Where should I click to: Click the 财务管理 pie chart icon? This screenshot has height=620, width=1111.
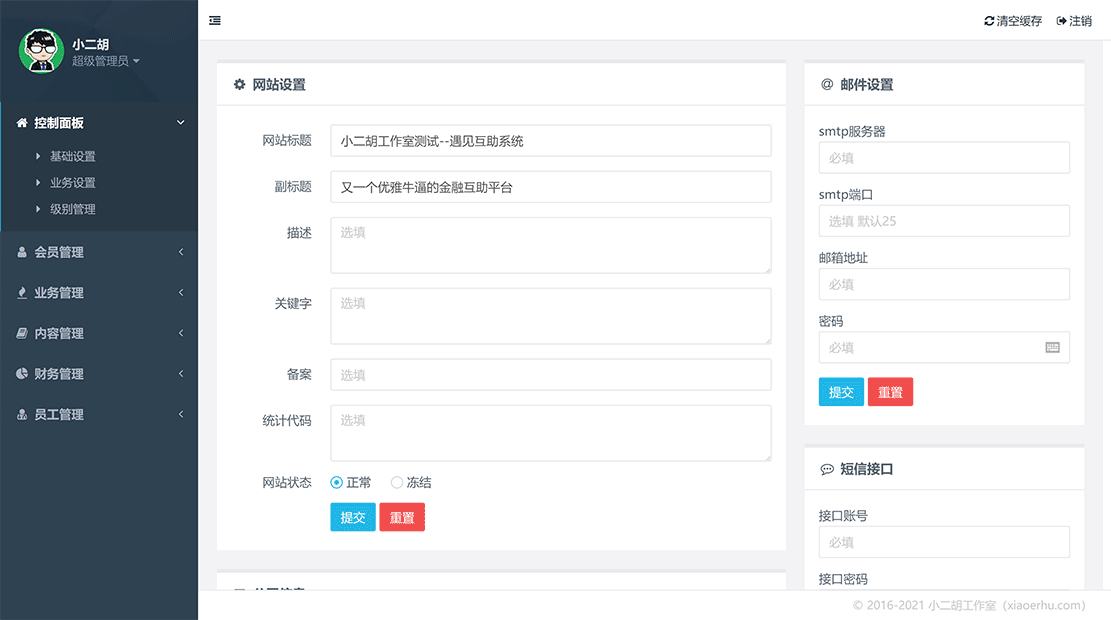click(x=20, y=373)
